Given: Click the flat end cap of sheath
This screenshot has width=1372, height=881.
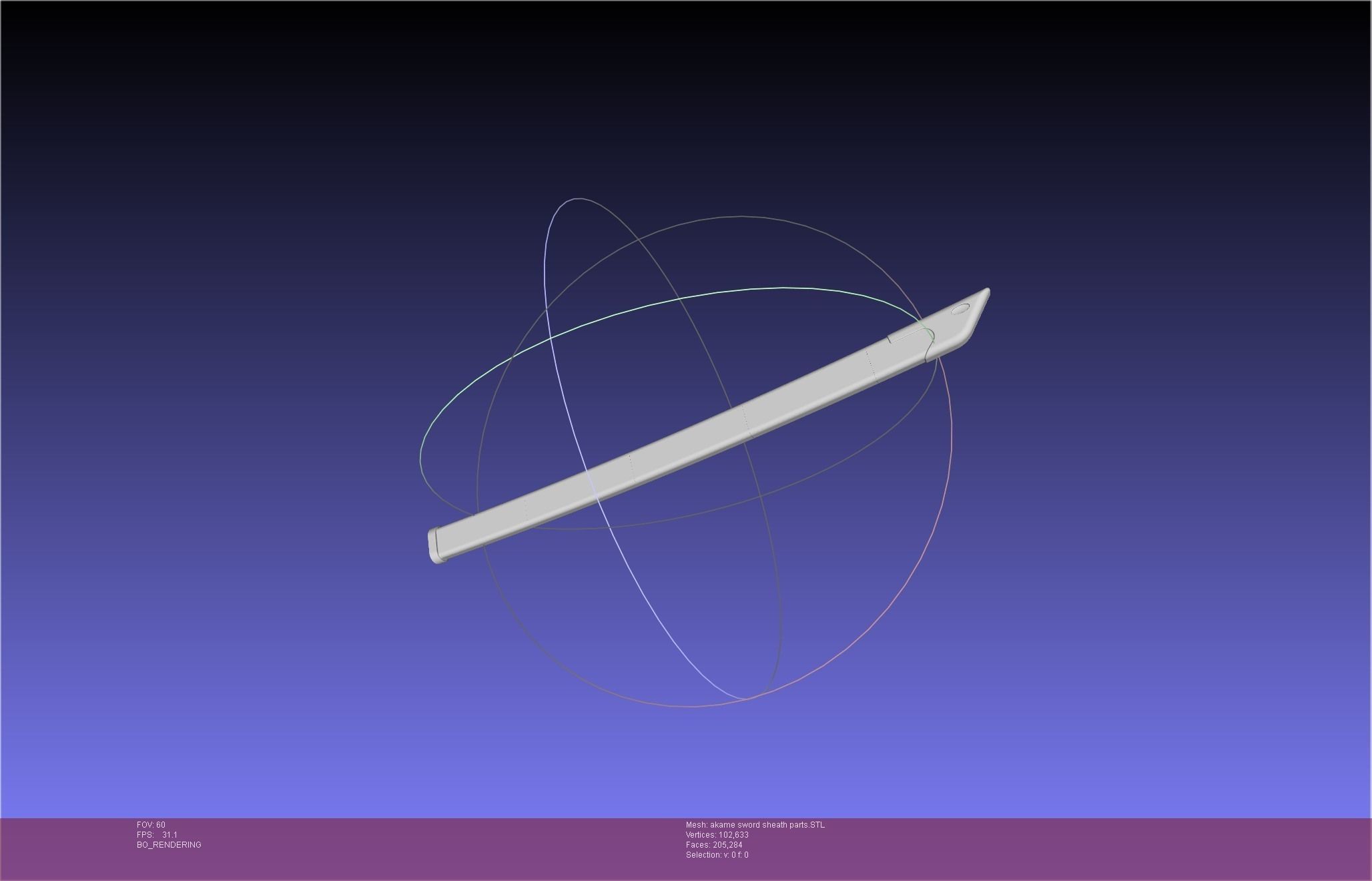Looking at the screenshot, I should tap(433, 545).
